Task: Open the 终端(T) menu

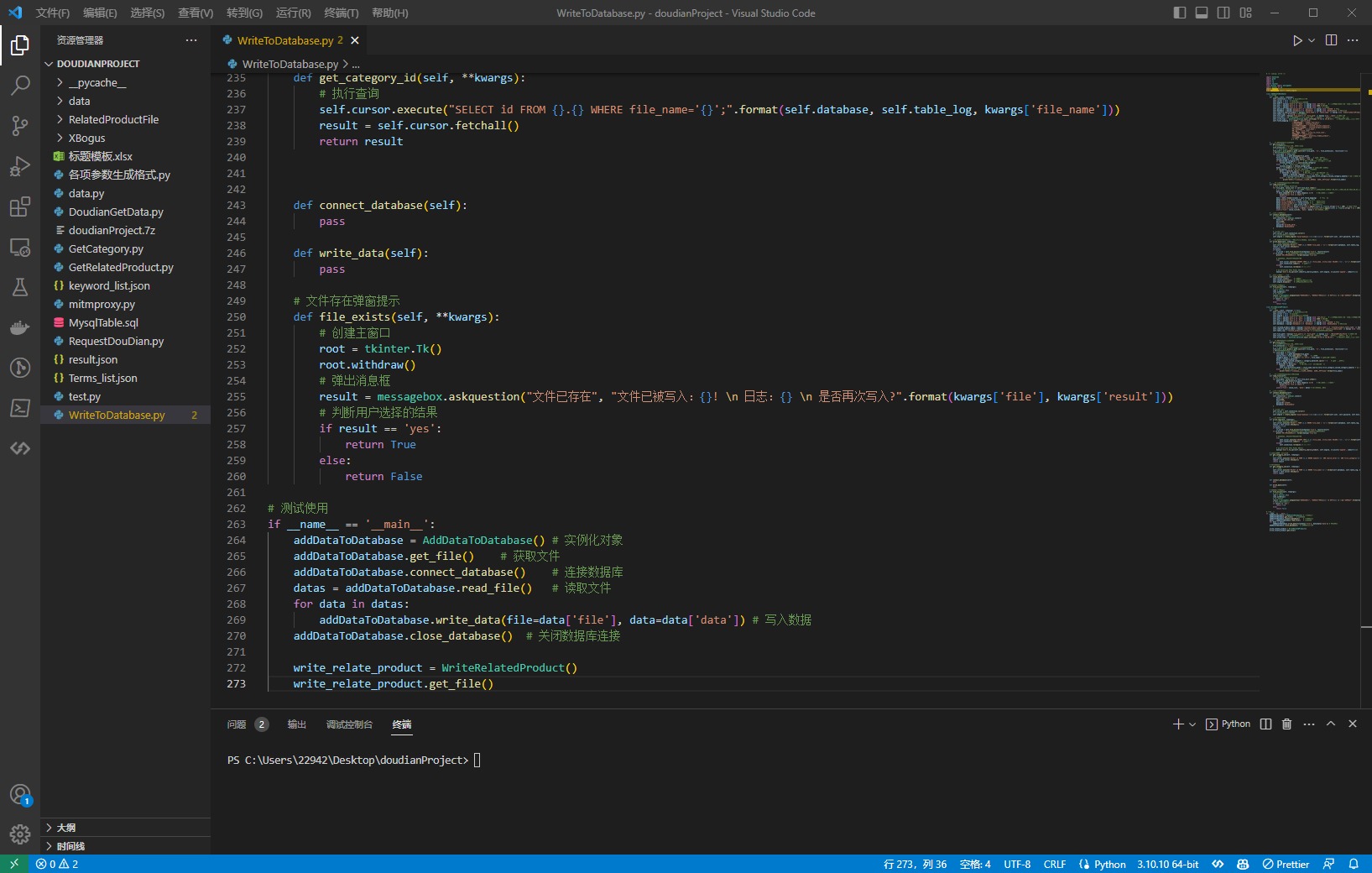Action: pyautogui.click(x=342, y=13)
